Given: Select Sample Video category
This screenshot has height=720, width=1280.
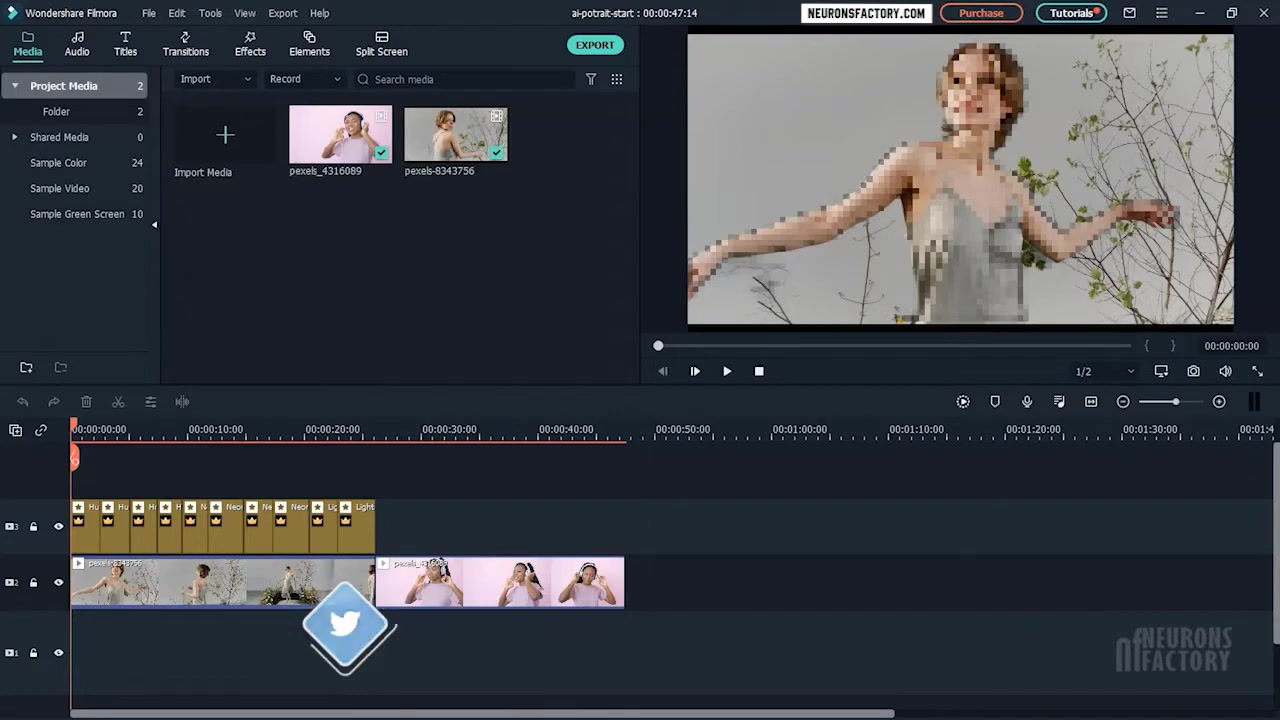Looking at the screenshot, I should tap(59, 188).
